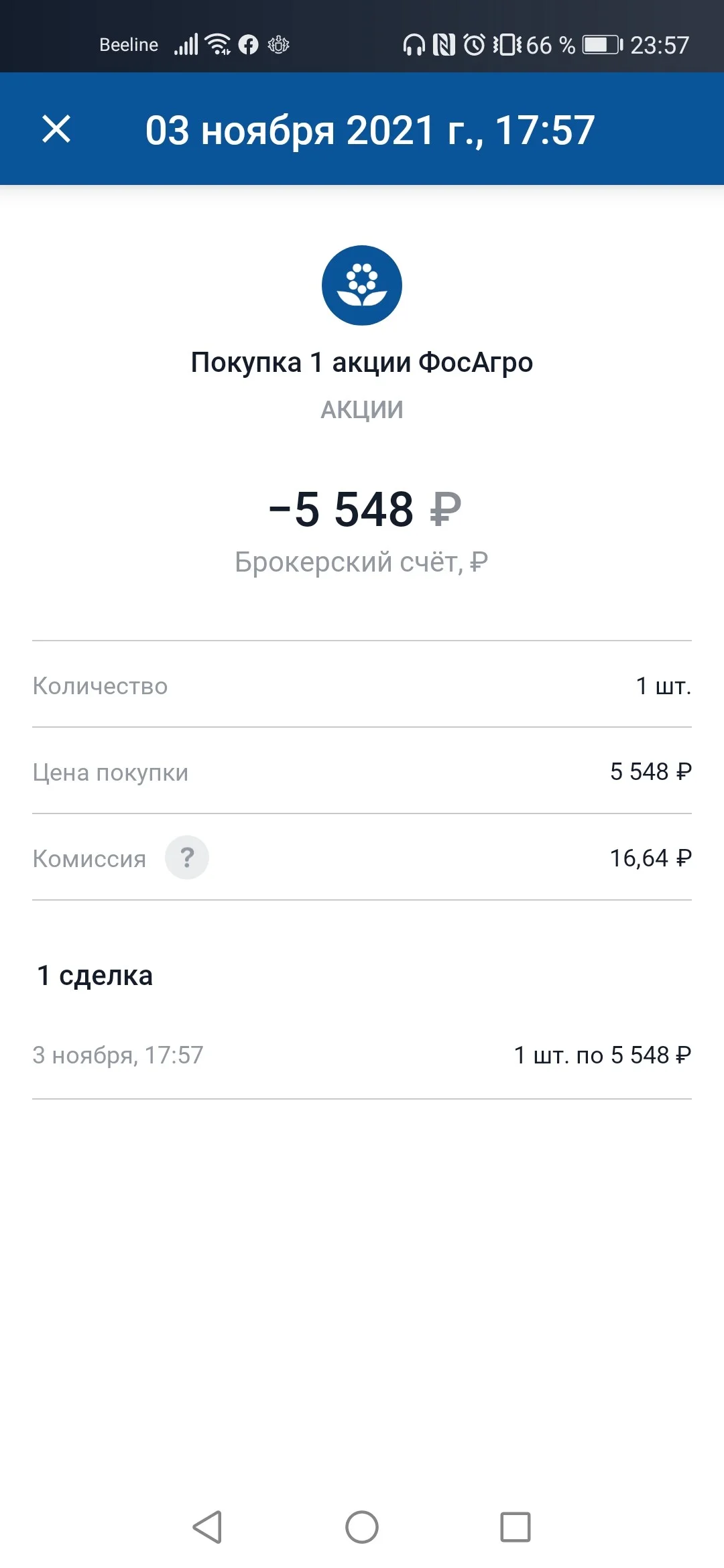This screenshot has height=1568, width=724.
Task: Tap the NFC status icon
Action: 444,45
